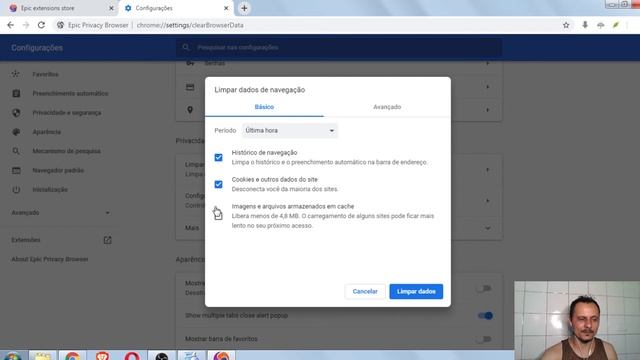This screenshot has height=360, width=640.
Task: Open Favoritos in the settings sidebar
Action: (45, 74)
